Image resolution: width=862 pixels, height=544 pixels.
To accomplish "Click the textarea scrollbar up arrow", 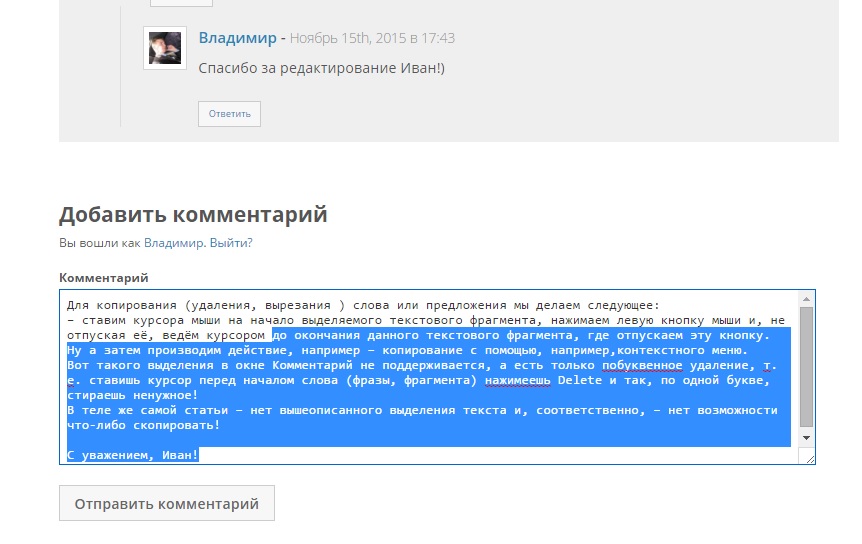I will pyautogui.click(x=806, y=299).
